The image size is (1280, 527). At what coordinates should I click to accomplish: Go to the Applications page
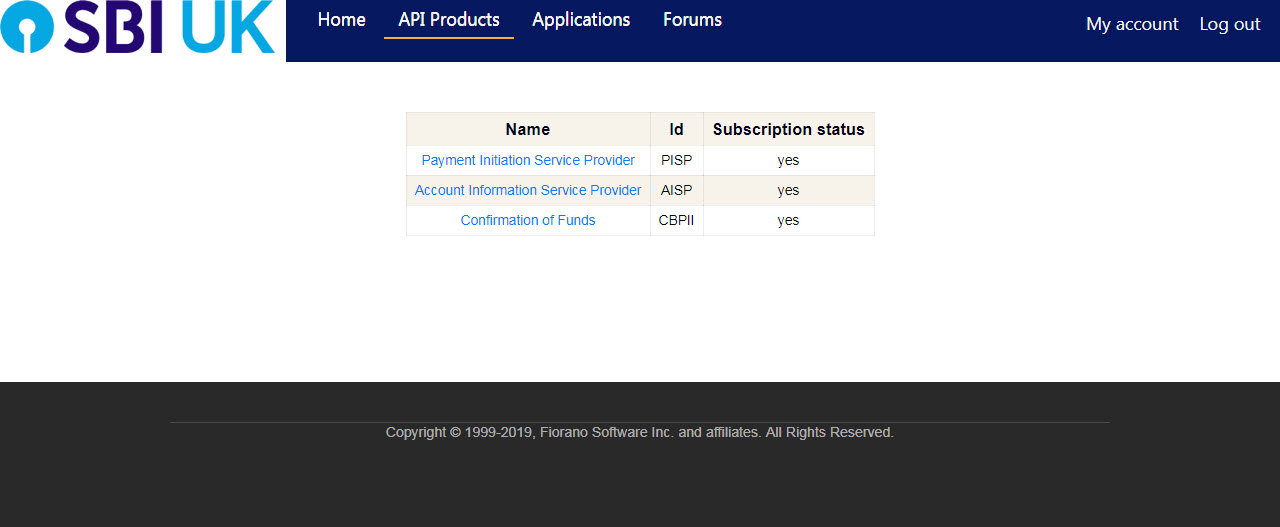coord(581,20)
